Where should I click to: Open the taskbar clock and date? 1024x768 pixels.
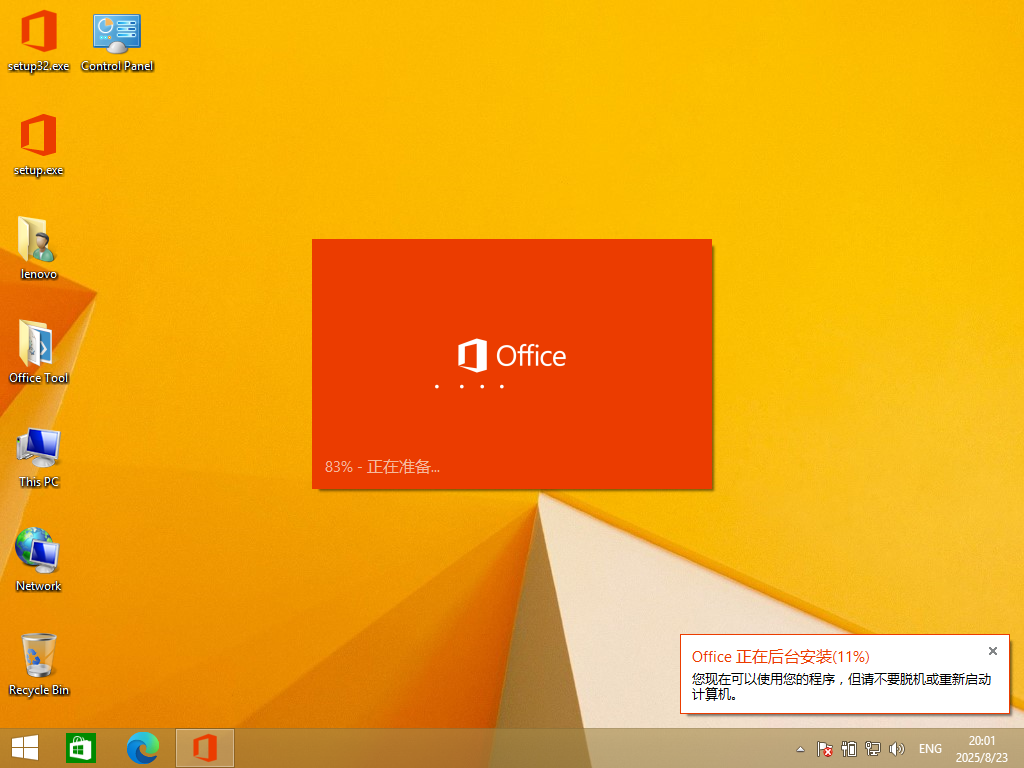click(x=983, y=748)
